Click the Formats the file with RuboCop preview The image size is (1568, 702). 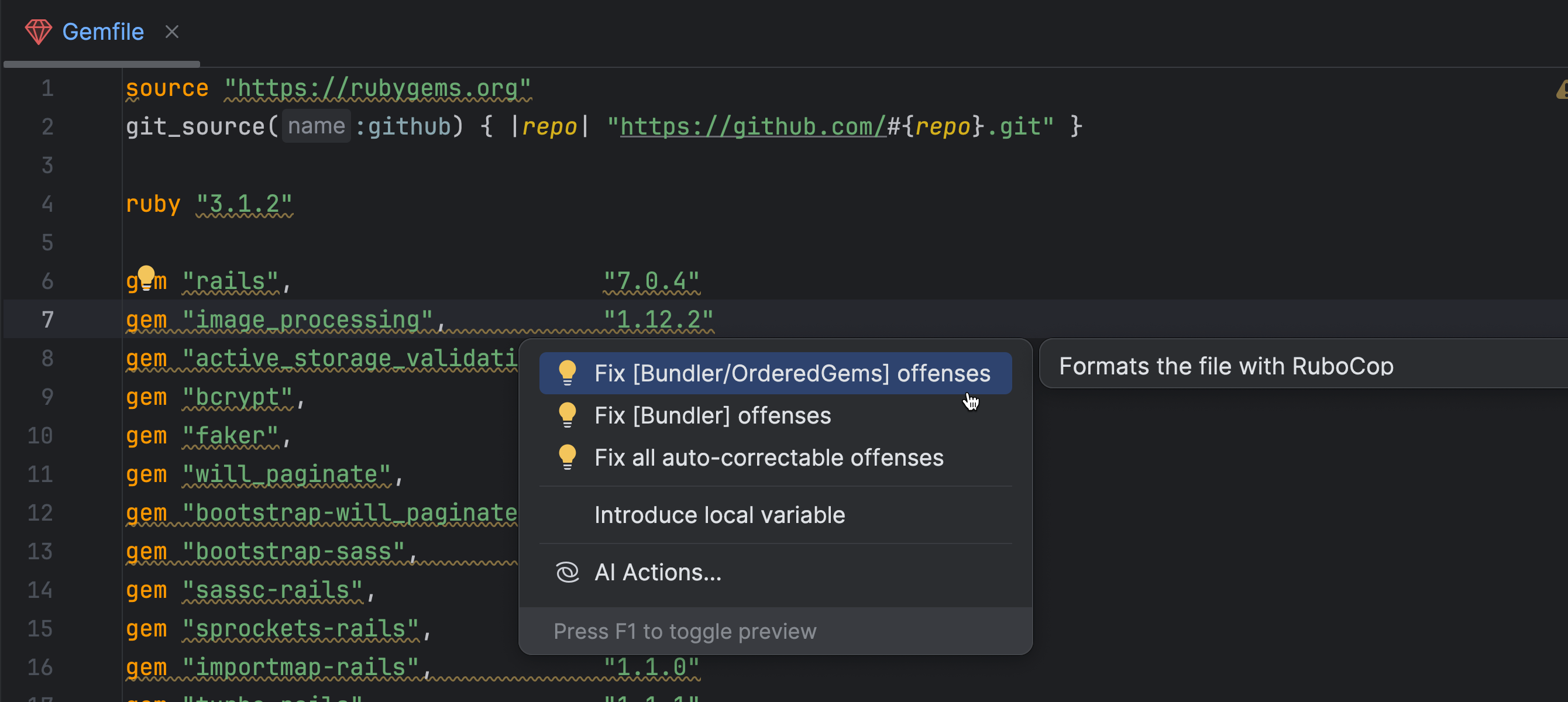coord(1225,366)
